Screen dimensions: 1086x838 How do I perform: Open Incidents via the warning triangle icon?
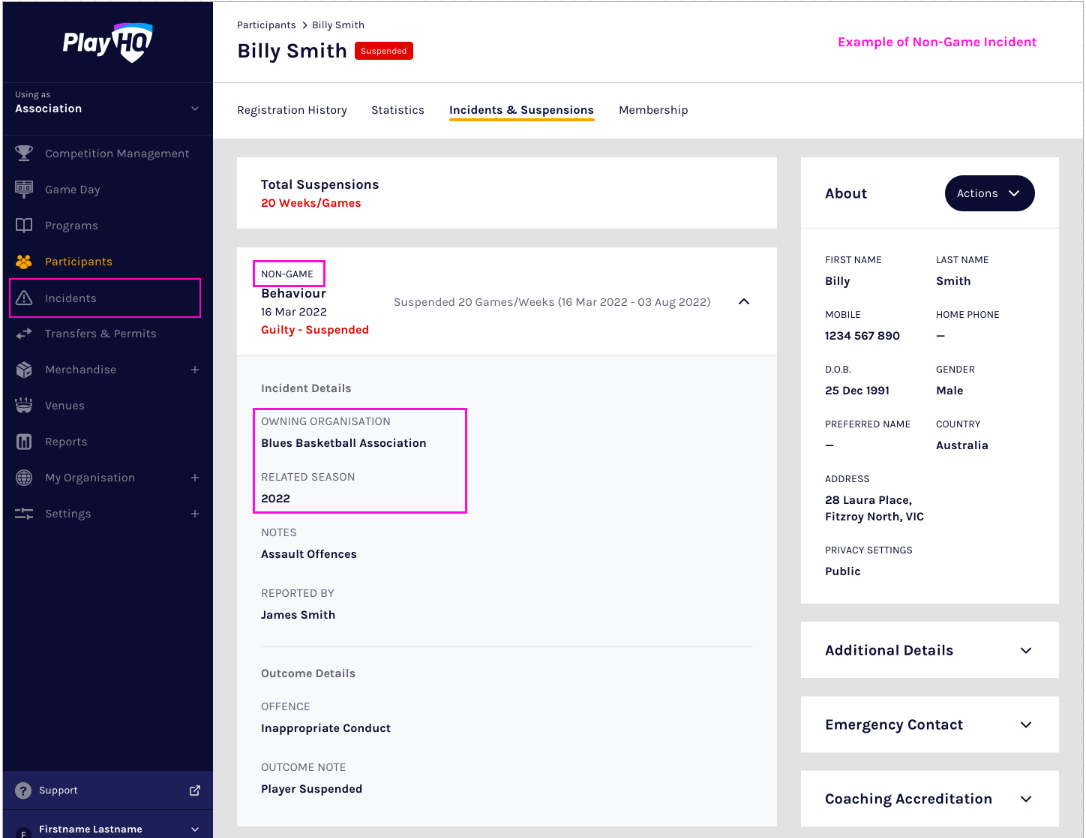(22, 297)
